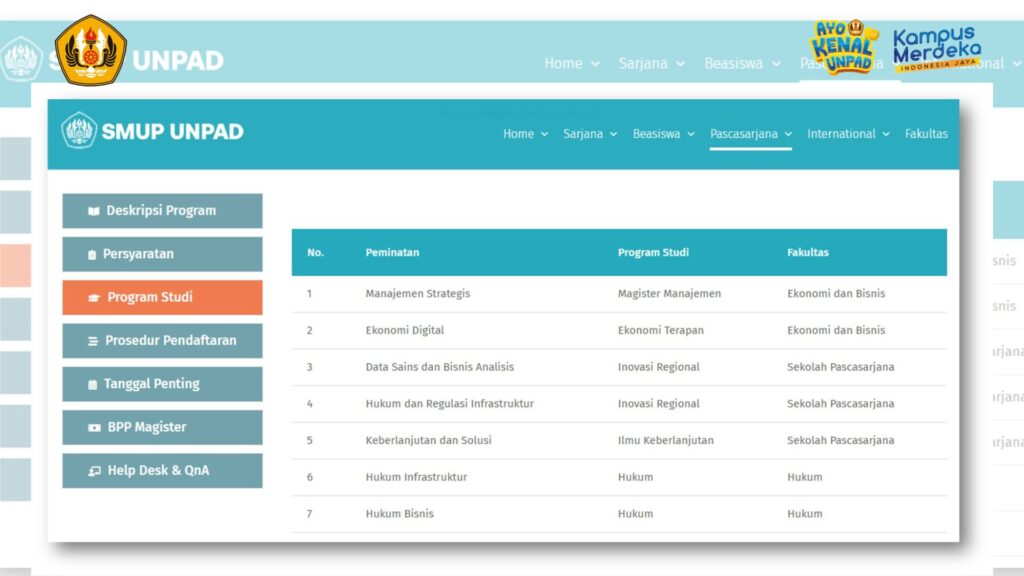This screenshot has height=576, width=1024.
Task: Expand the International dropdown chevron
Action: pyautogui.click(x=886, y=134)
